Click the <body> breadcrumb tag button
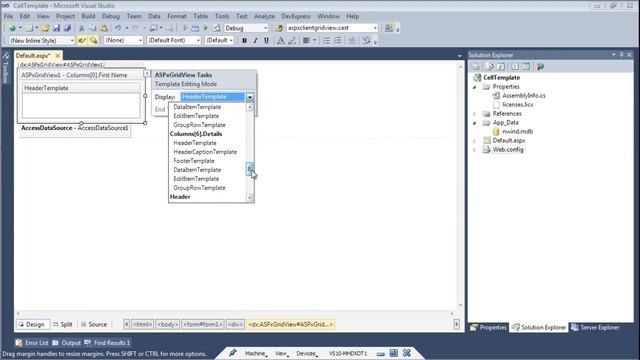The height and width of the screenshot is (360, 640). [x=167, y=324]
